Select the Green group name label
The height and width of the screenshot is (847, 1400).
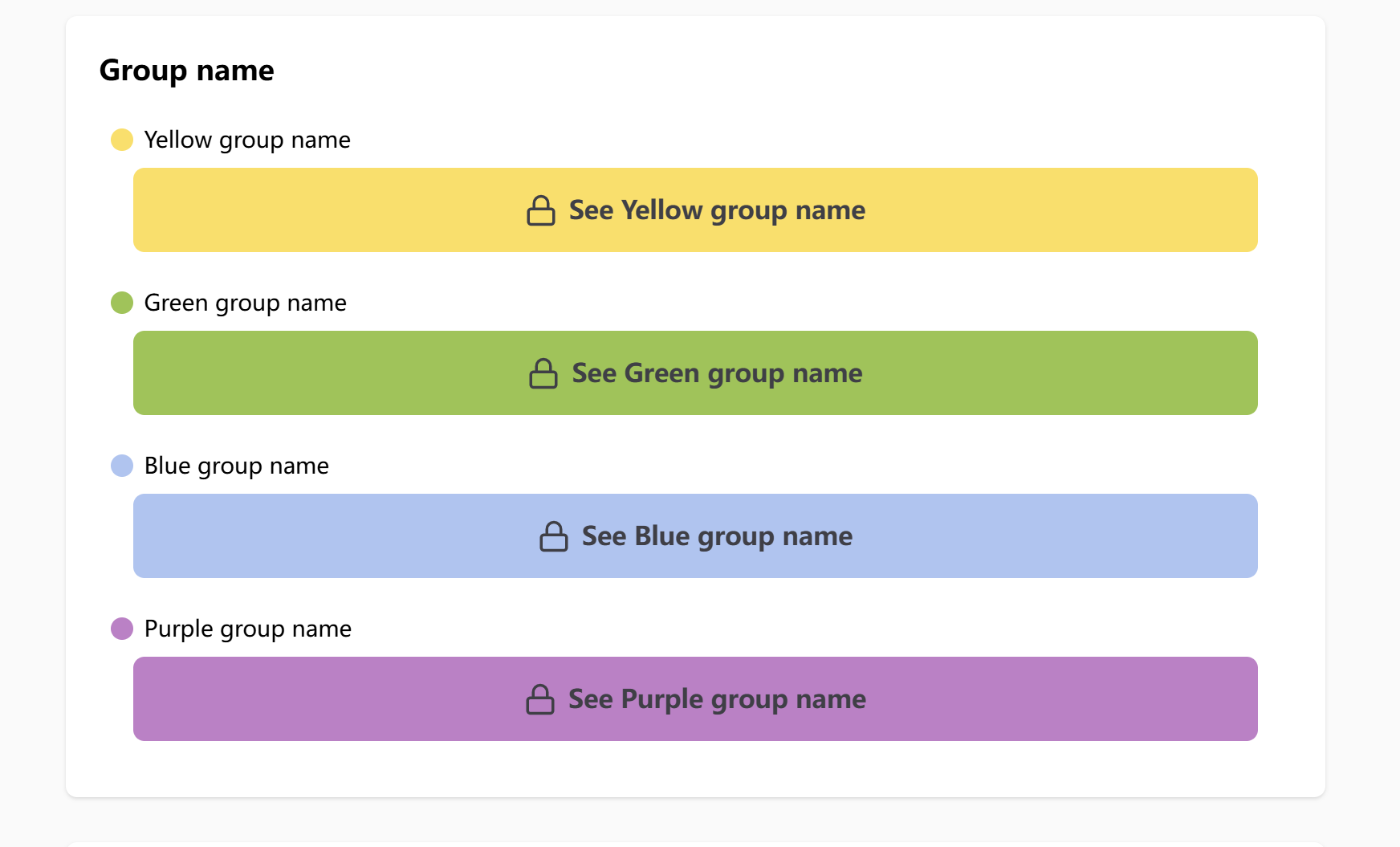coord(245,303)
